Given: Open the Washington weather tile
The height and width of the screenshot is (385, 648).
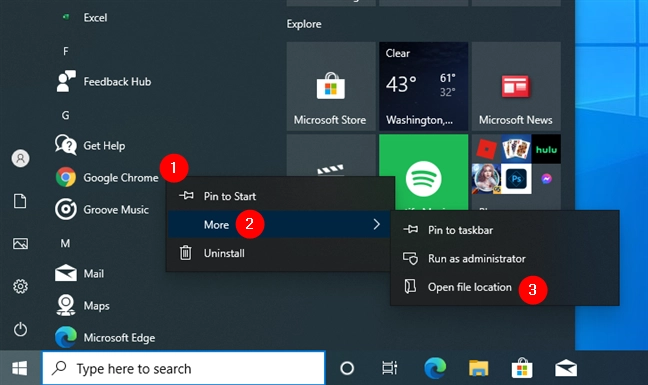Looking at the screenshot, I should coord(424,86).
